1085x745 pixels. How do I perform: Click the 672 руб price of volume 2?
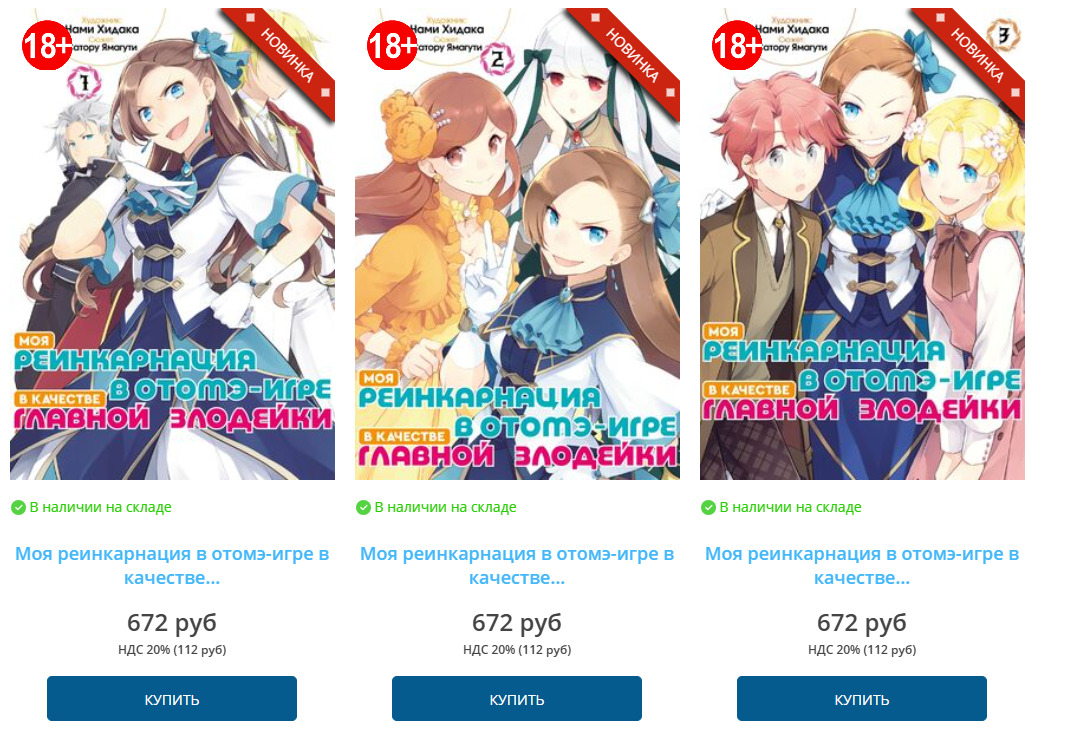[517, 623]
